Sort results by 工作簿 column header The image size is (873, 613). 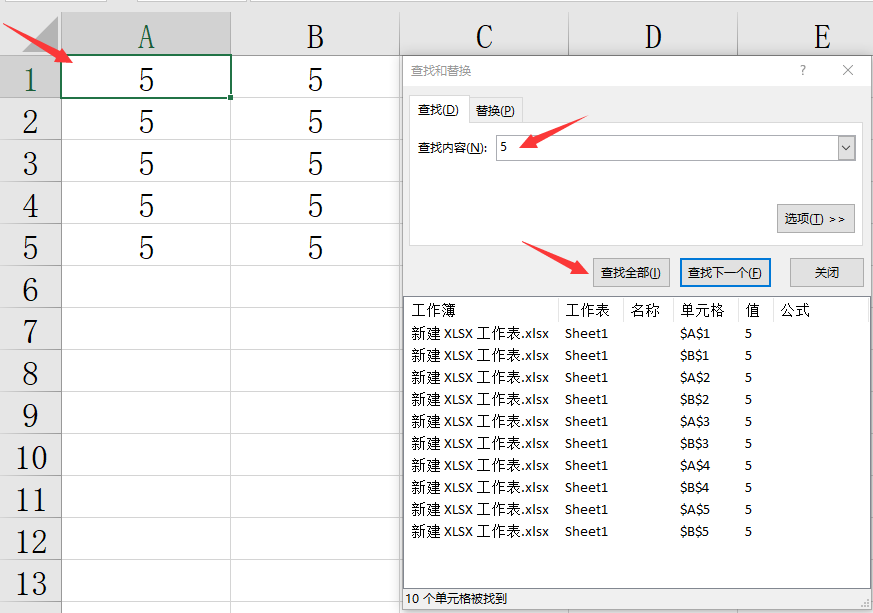coord(480,311)
